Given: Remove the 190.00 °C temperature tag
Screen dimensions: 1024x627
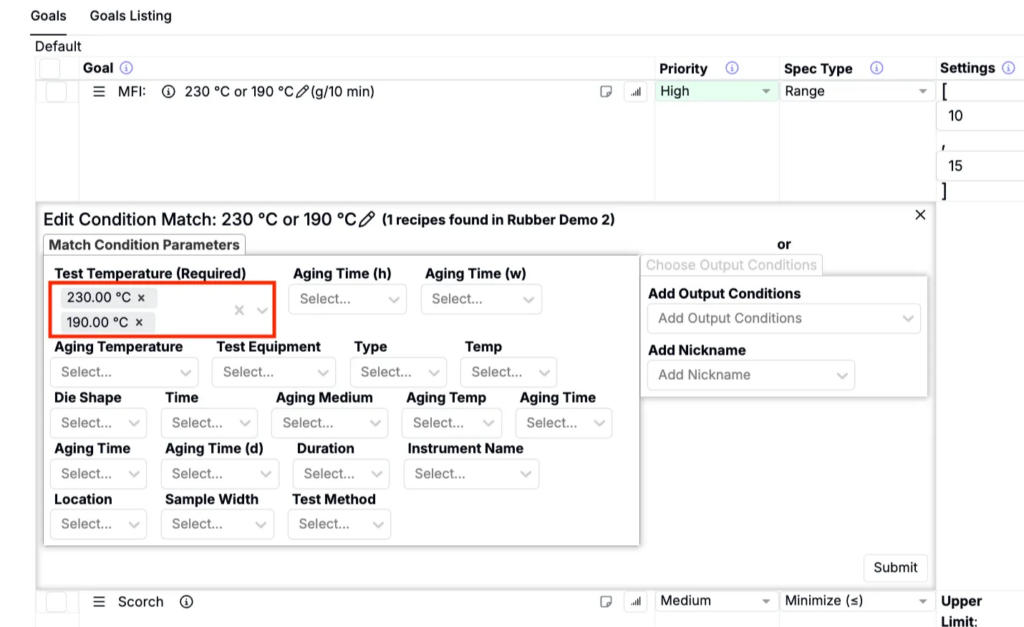Looking at the screenshot, I should [139, 322].
